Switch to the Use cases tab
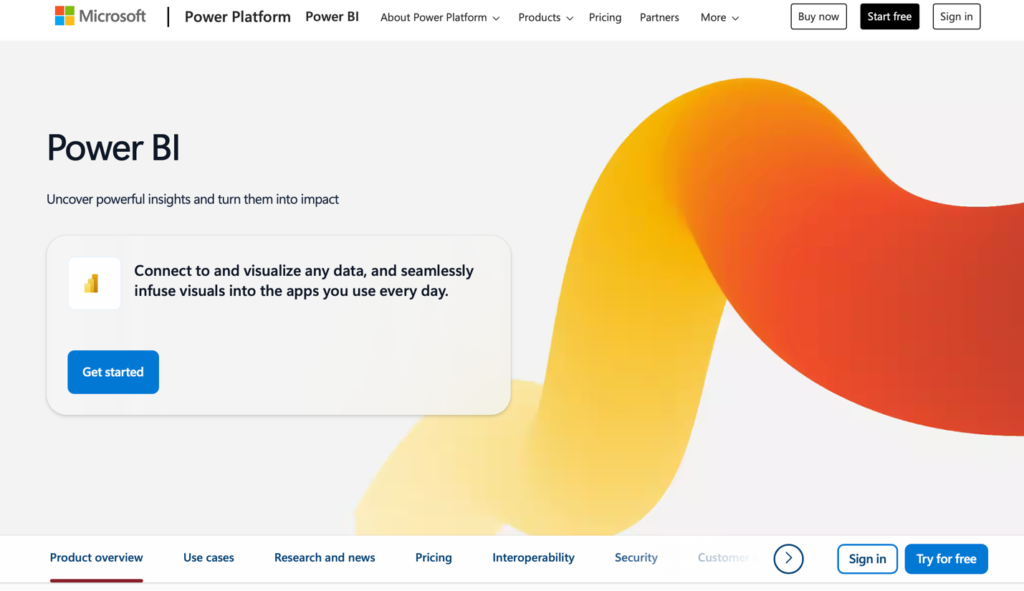 click(208, 558)
